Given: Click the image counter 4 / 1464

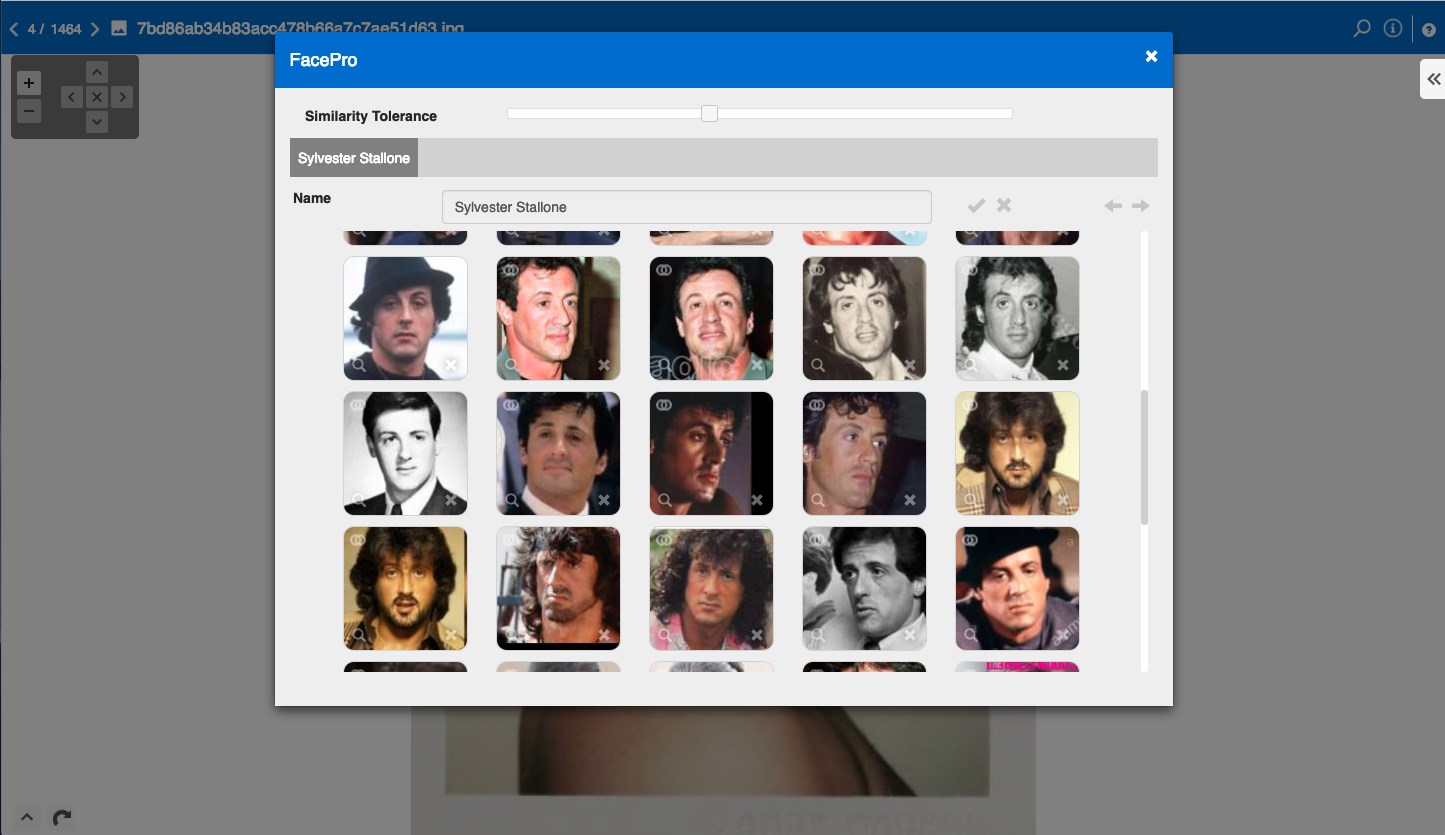Looking at the screenshot, I should click(54, 29).
